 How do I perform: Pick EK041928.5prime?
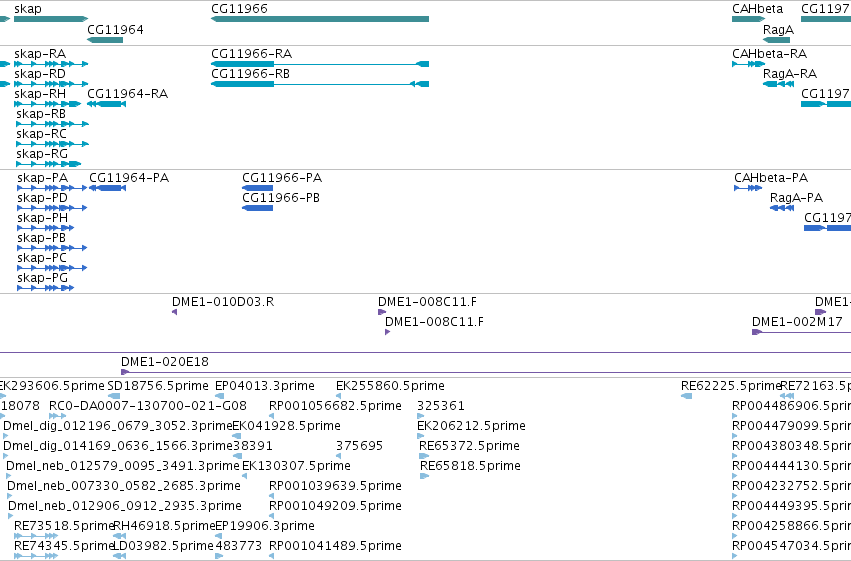click(x=237, y=436)
